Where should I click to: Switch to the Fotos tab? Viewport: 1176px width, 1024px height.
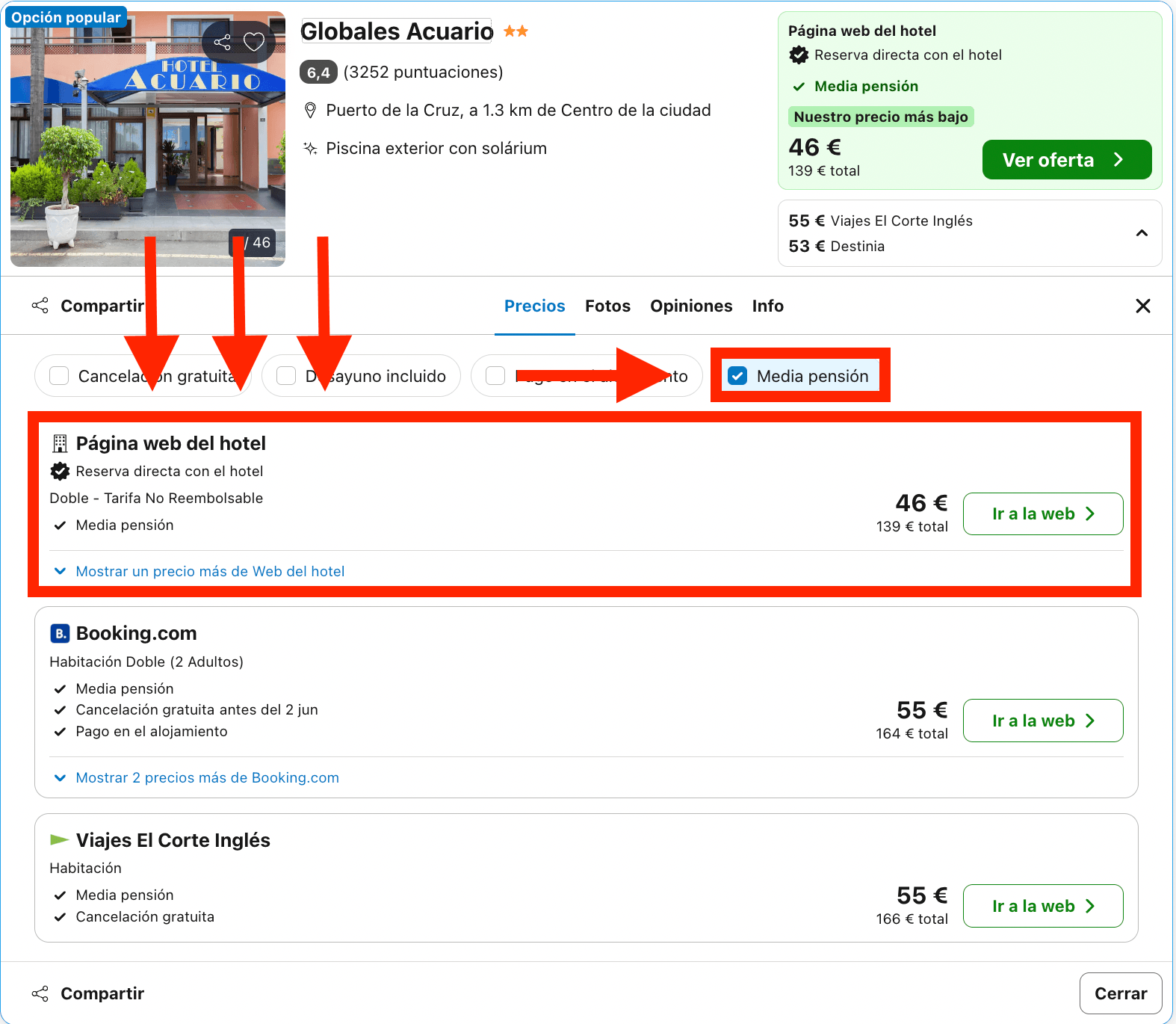pos(607,306)
